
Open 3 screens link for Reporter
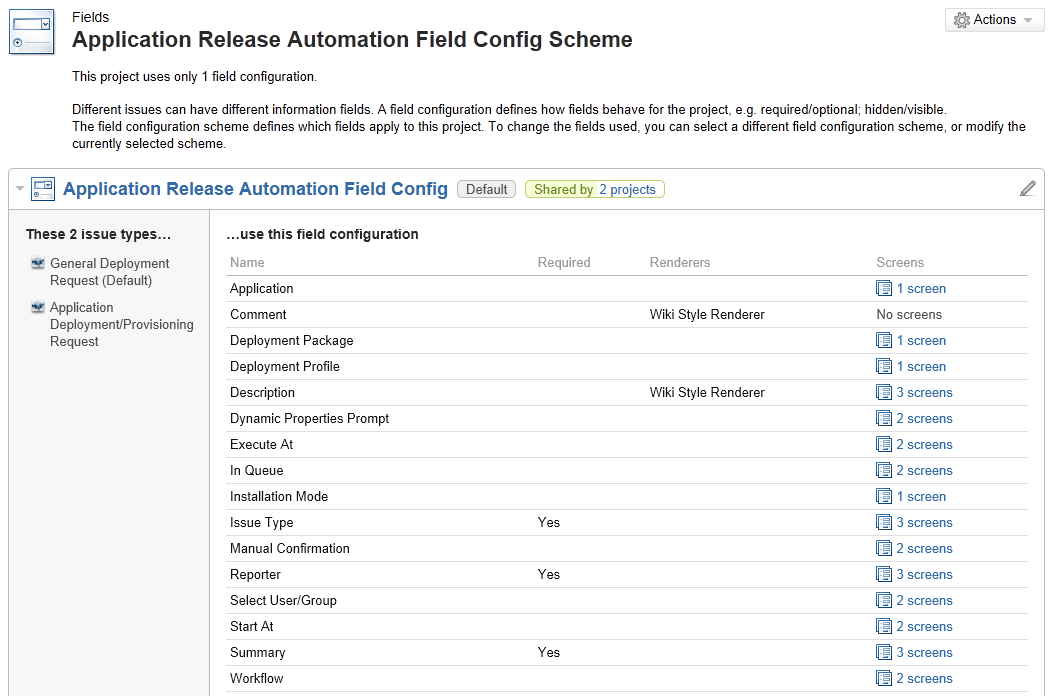pyautogui.click(x=924, y=575)
